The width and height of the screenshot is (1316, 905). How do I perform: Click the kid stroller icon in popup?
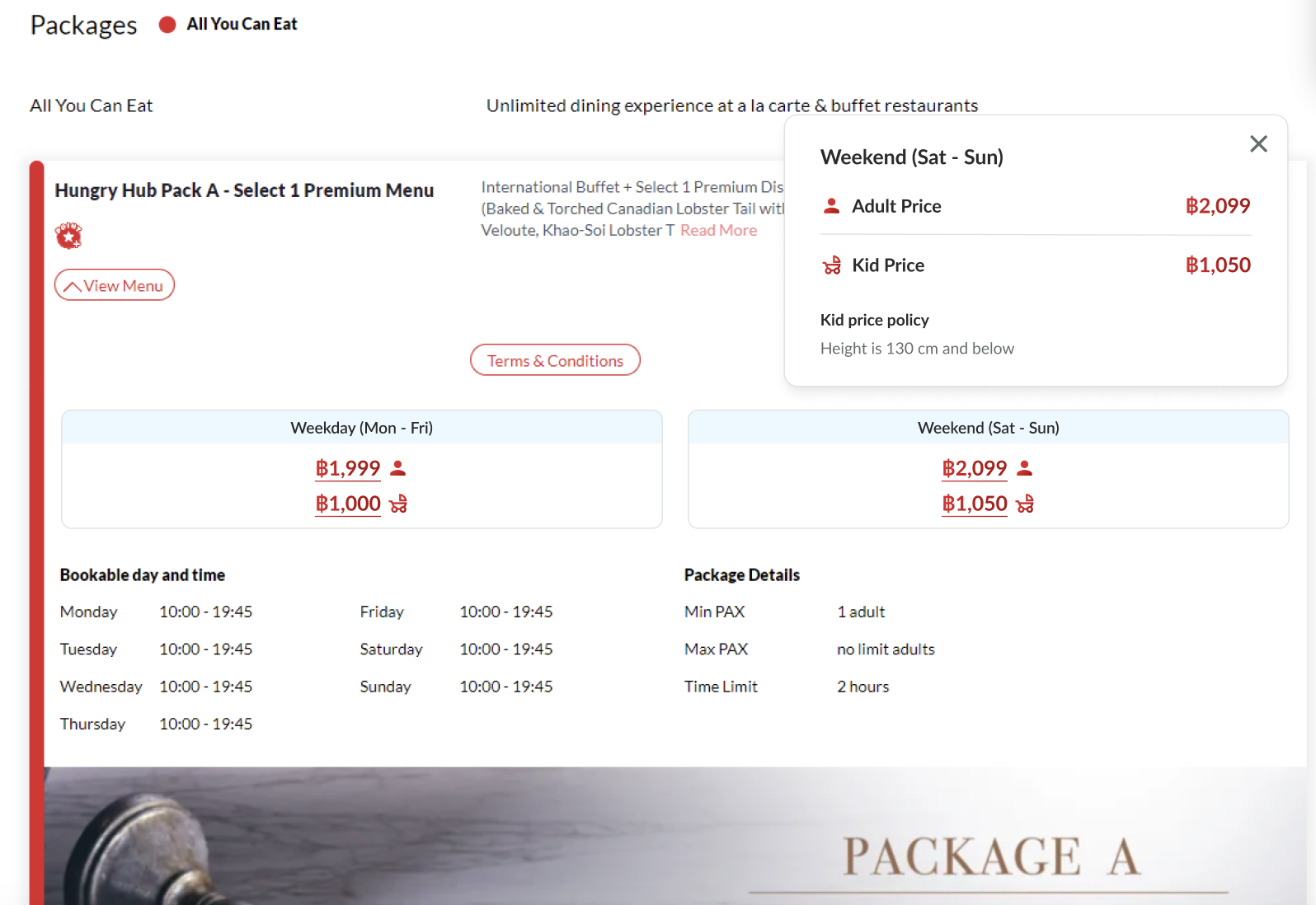click(831, 265)
